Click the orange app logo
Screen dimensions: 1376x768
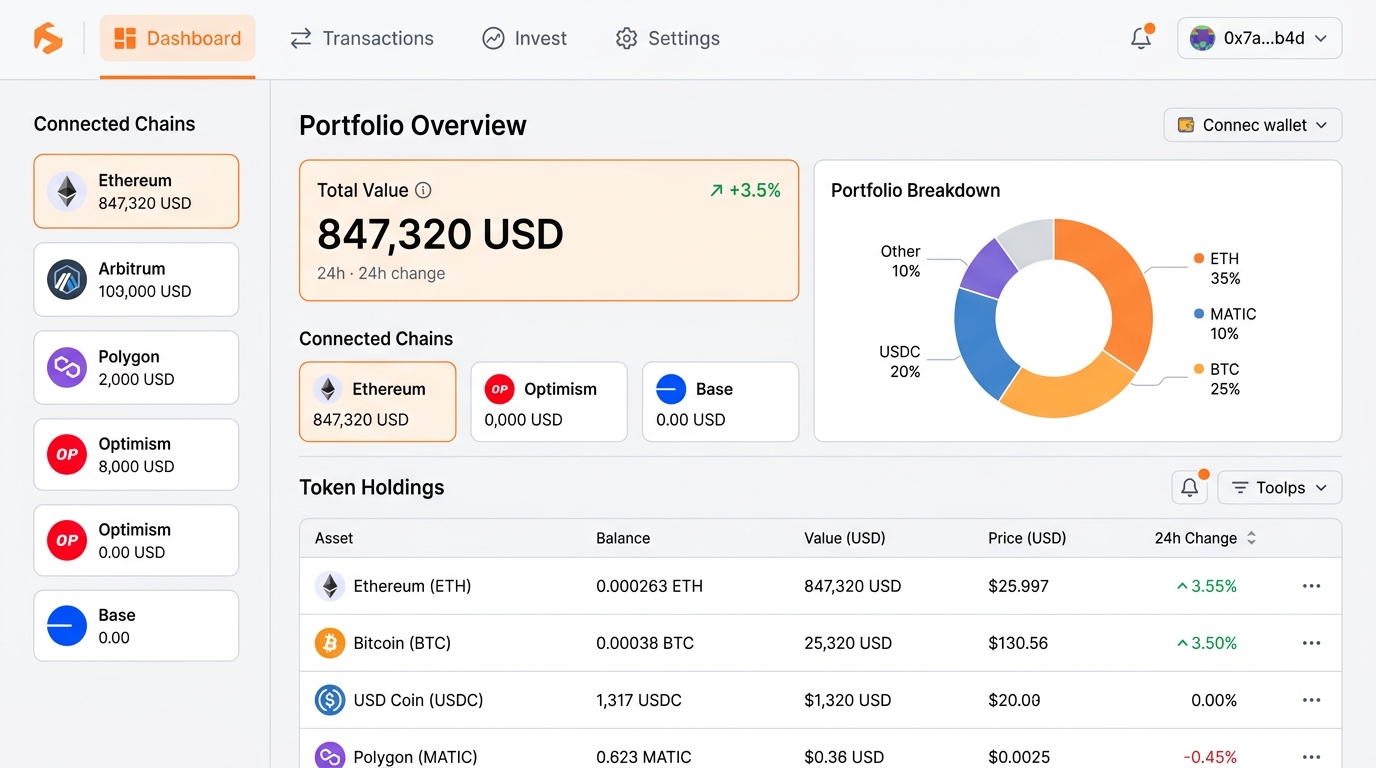click(x=48, y=38)
